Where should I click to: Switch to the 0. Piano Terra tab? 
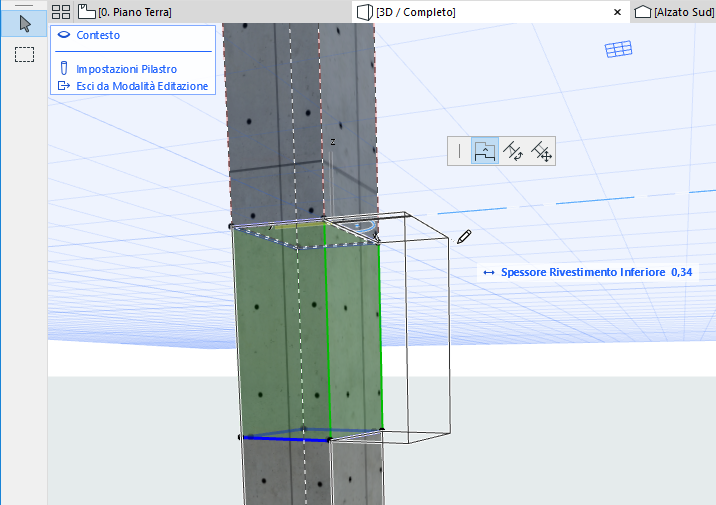click(x=135, y=12)
